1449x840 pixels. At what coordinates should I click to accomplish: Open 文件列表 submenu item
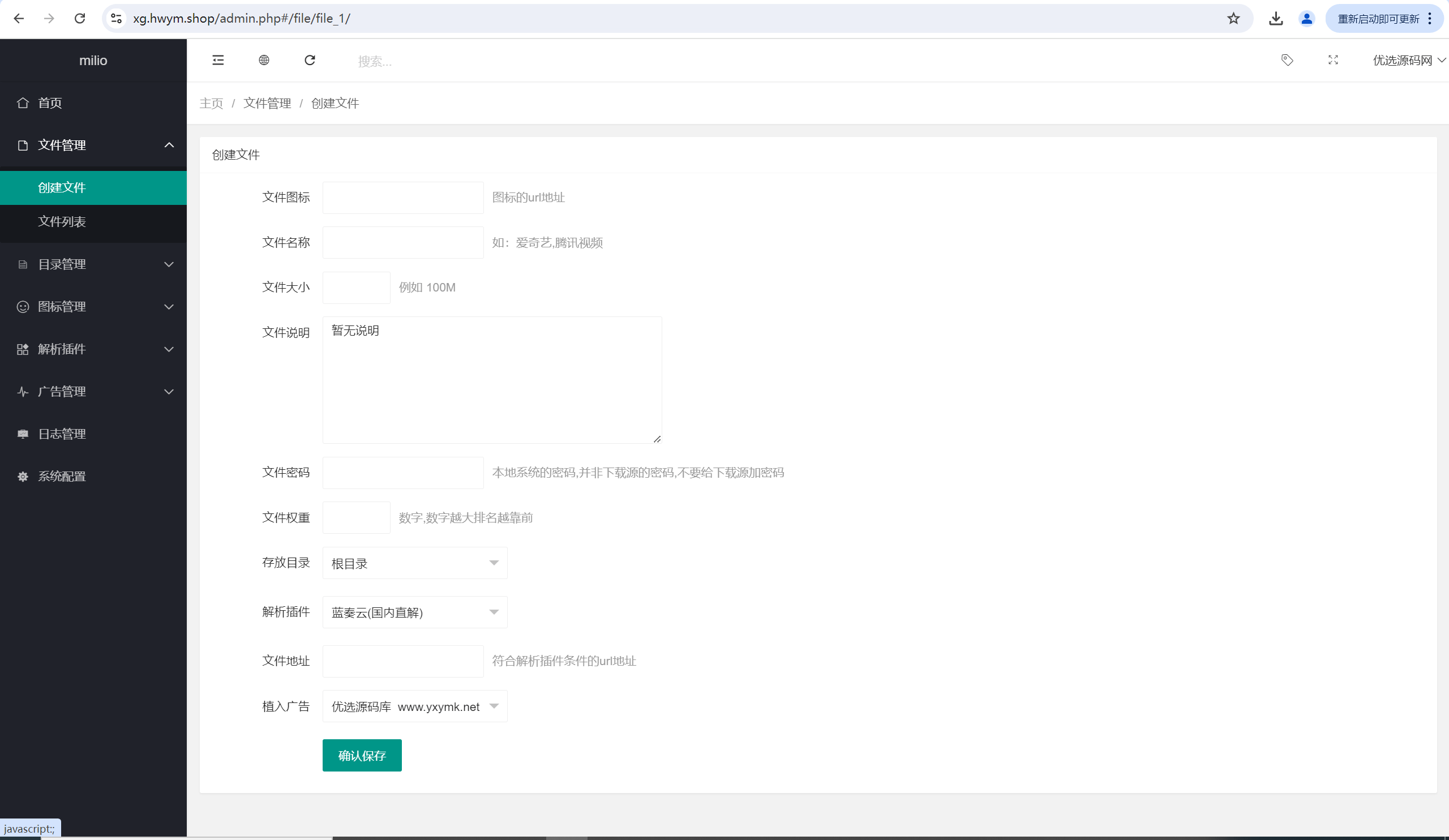(x=93, y=221)
